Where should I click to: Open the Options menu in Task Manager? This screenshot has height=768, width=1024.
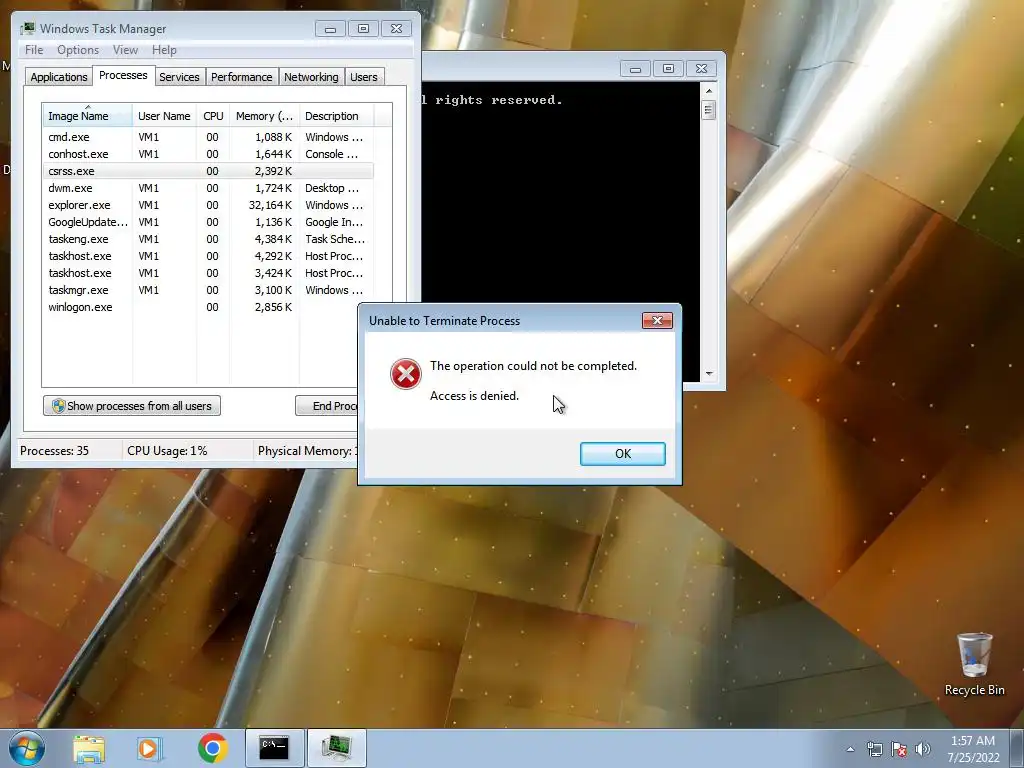pyautogui.click(x=78, y=50)
